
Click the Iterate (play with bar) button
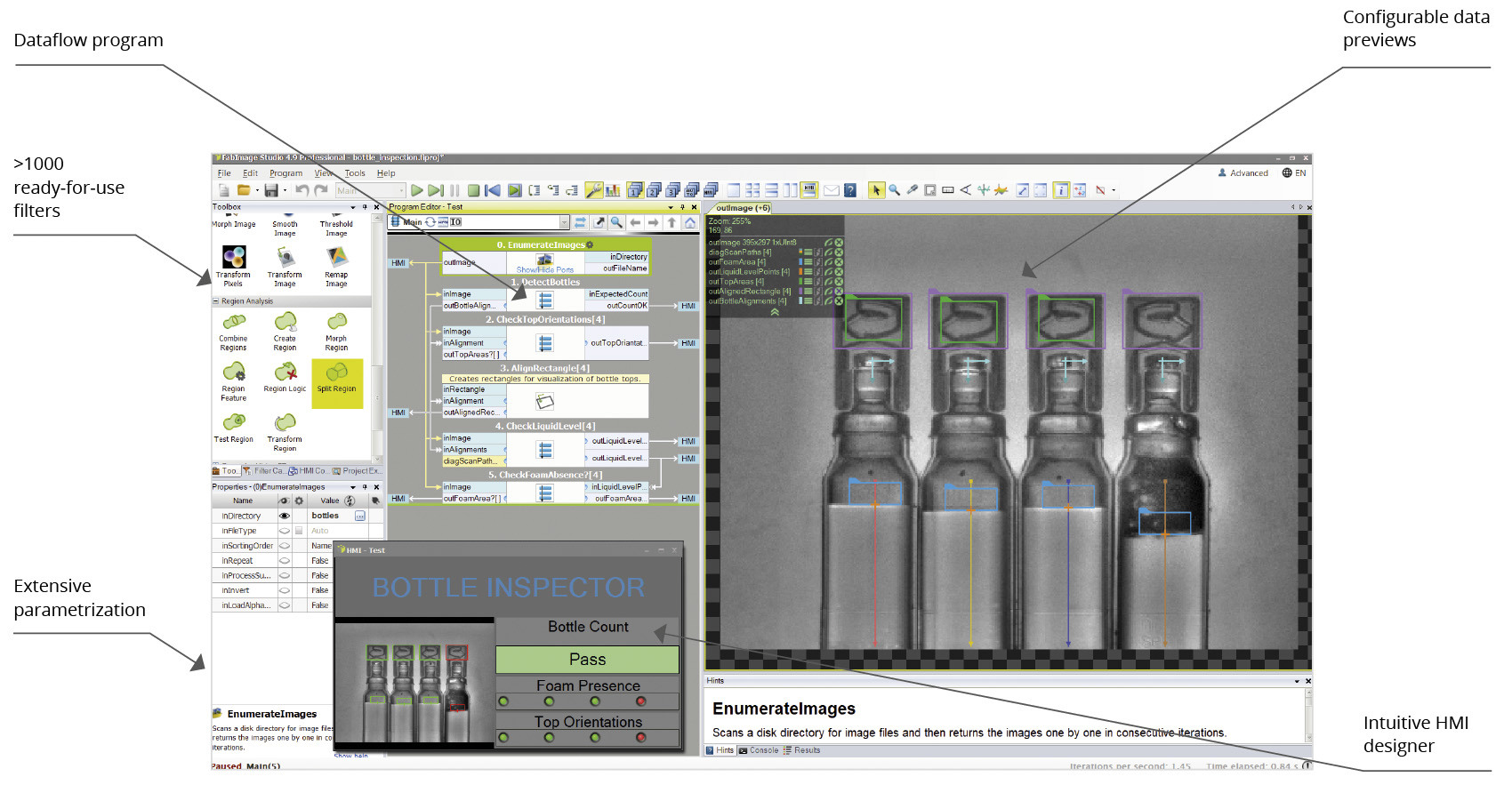click(x=436, y=190)
